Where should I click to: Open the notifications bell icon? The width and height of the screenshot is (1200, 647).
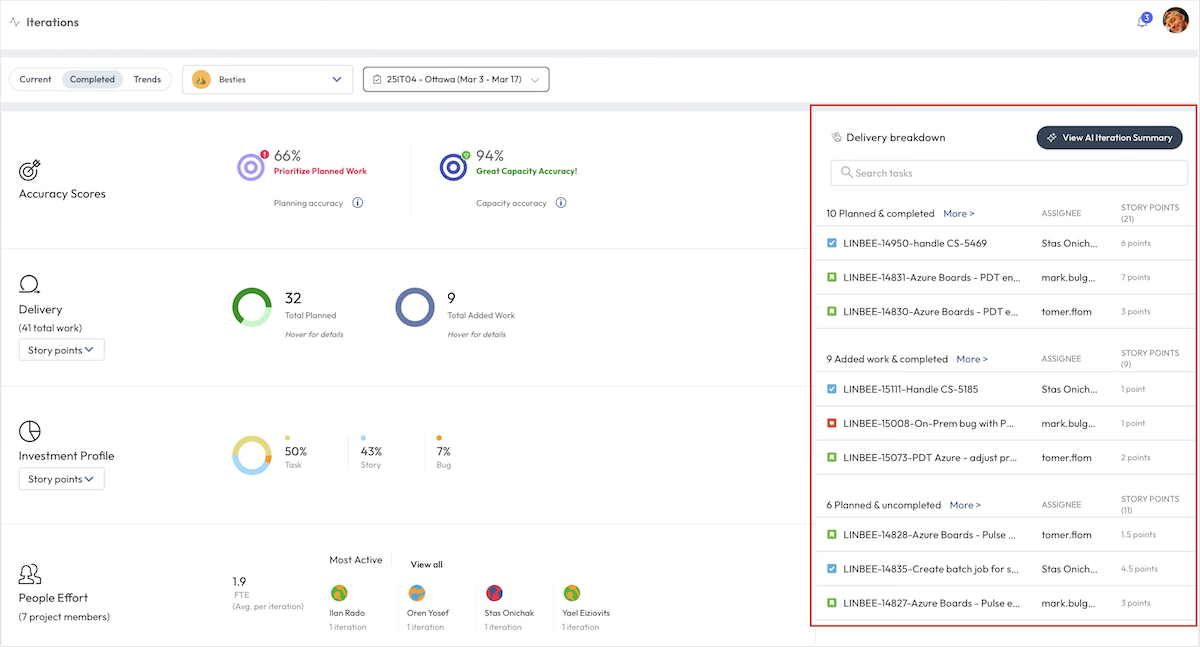pos(1142,21)
